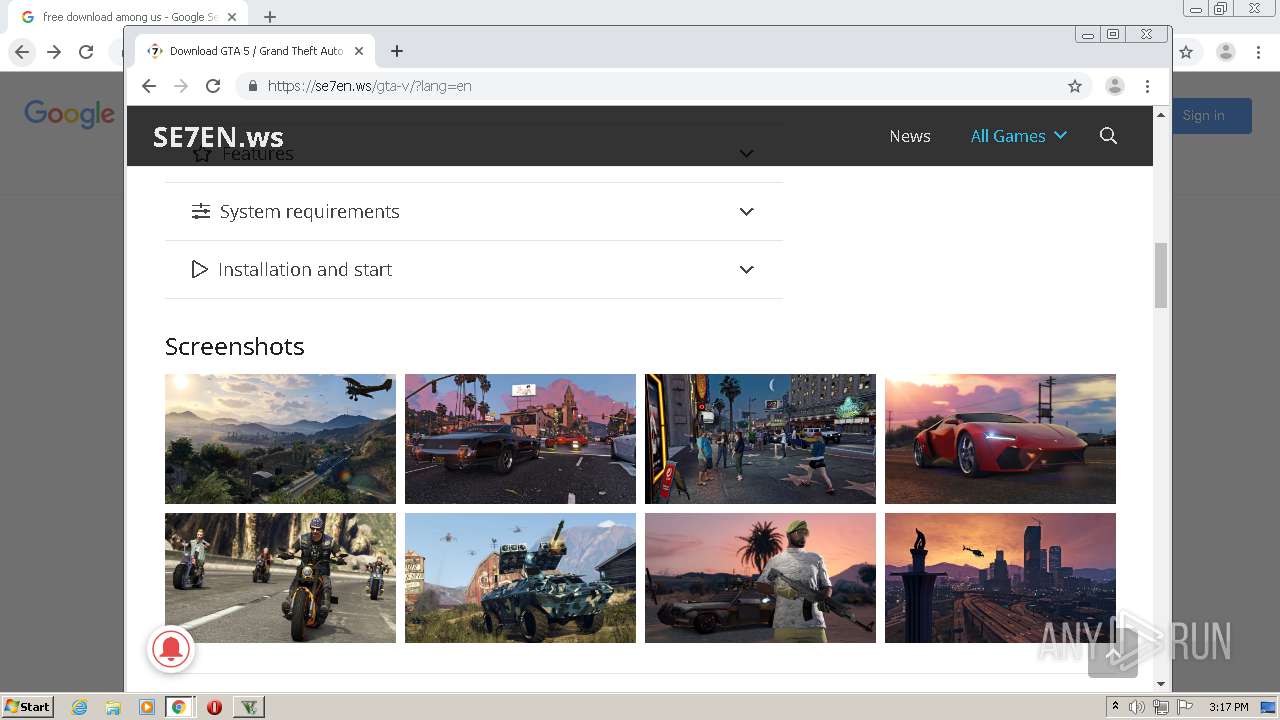
Task: Reload the SE7EN.ws page
Action: pos(213,86)
